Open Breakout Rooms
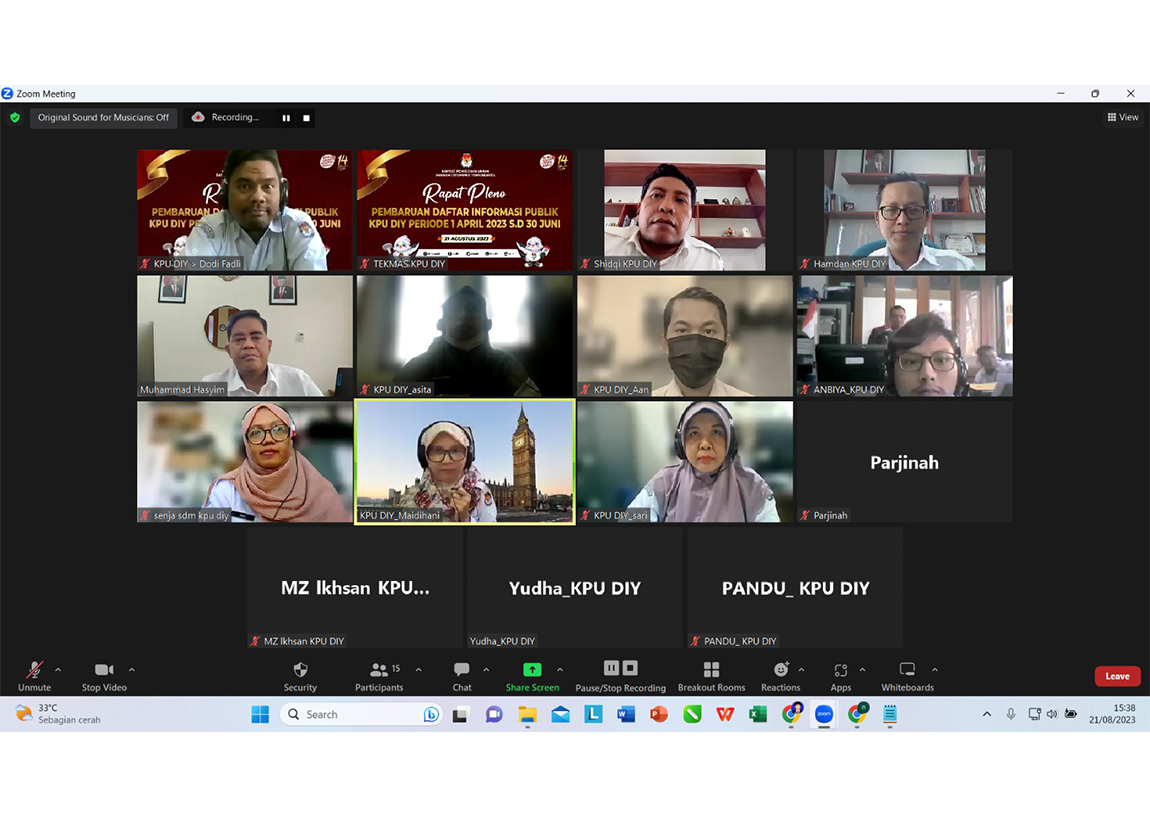1150x817 pixels. click(x=711, y=670)
